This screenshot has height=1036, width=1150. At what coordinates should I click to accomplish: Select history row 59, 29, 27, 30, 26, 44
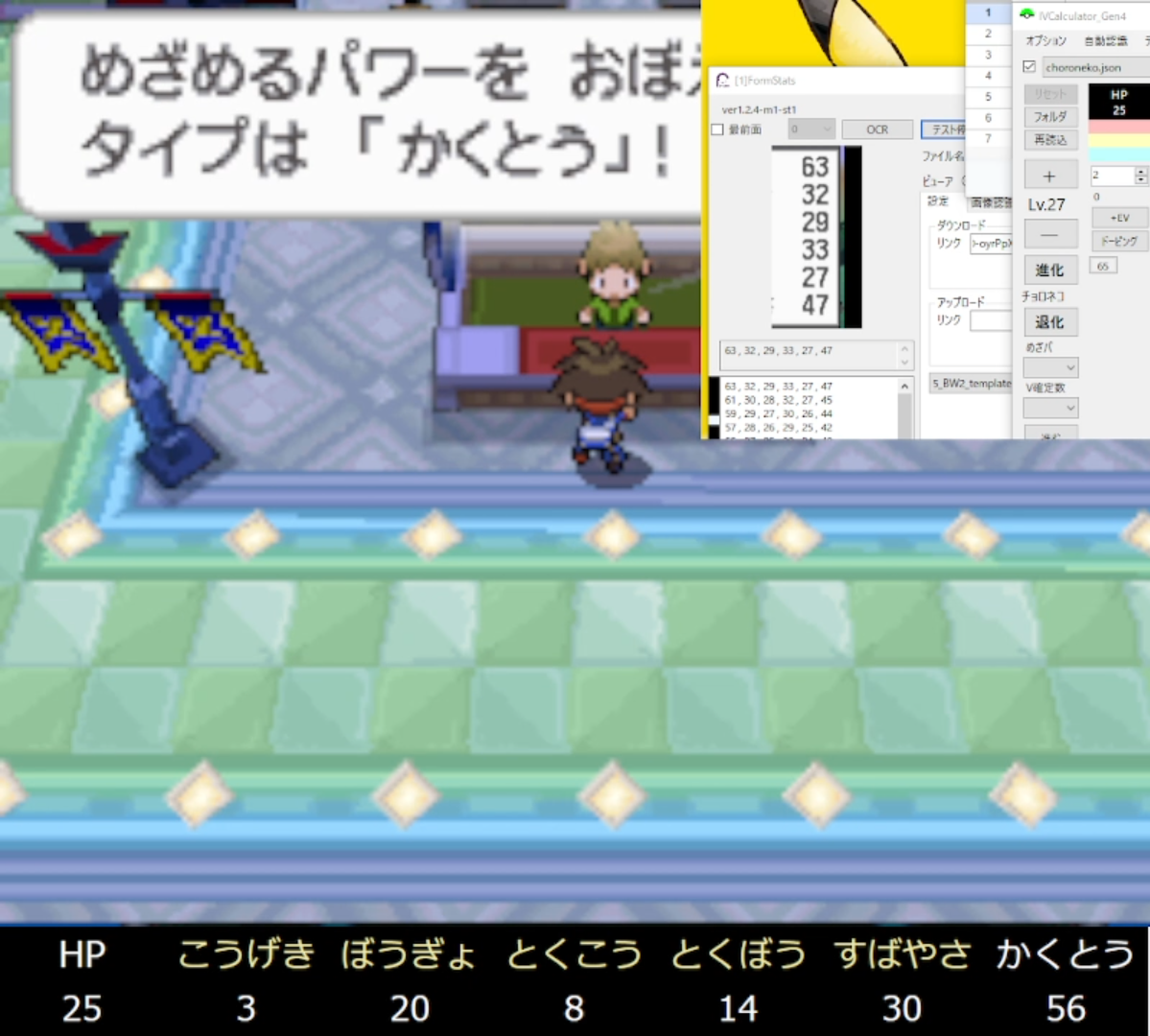coord(779,413)
